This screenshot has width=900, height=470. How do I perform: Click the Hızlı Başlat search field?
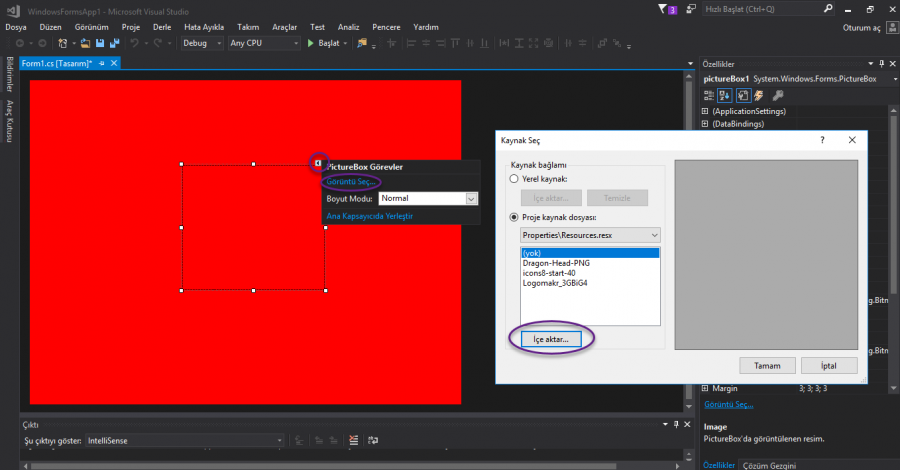(763, 9)
